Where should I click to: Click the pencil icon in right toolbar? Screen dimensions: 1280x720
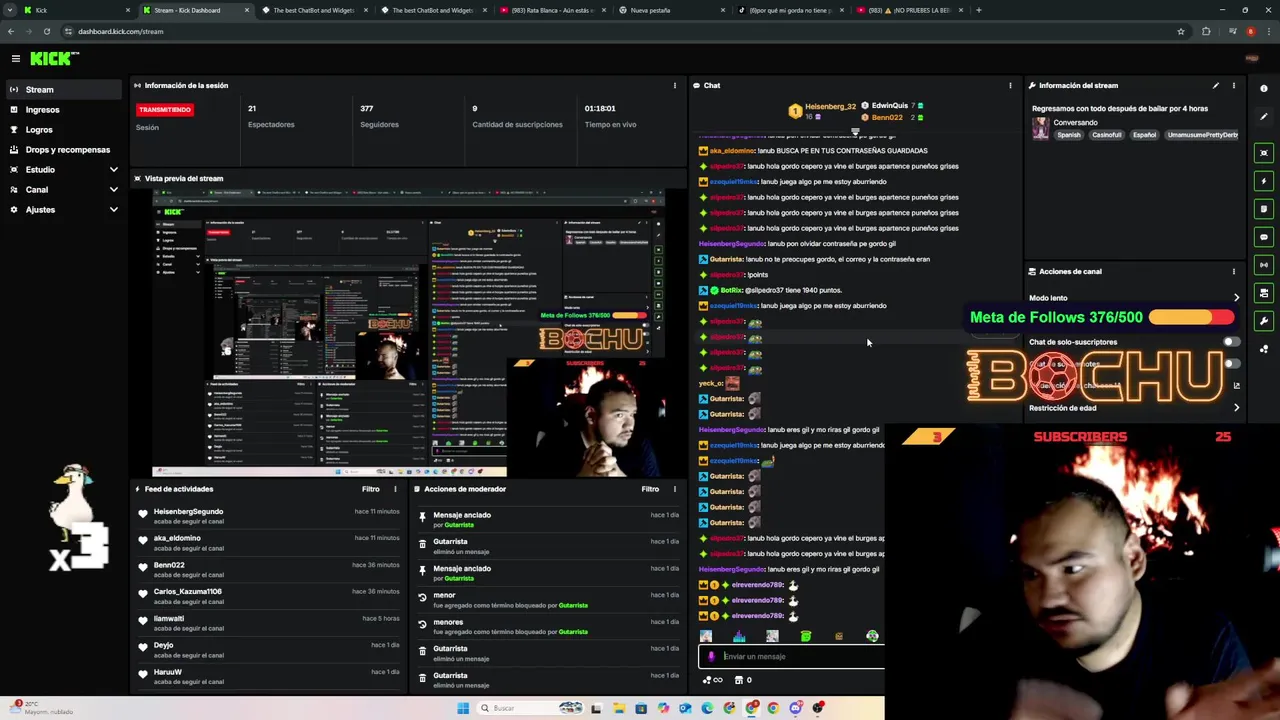tap(1264, 117)
